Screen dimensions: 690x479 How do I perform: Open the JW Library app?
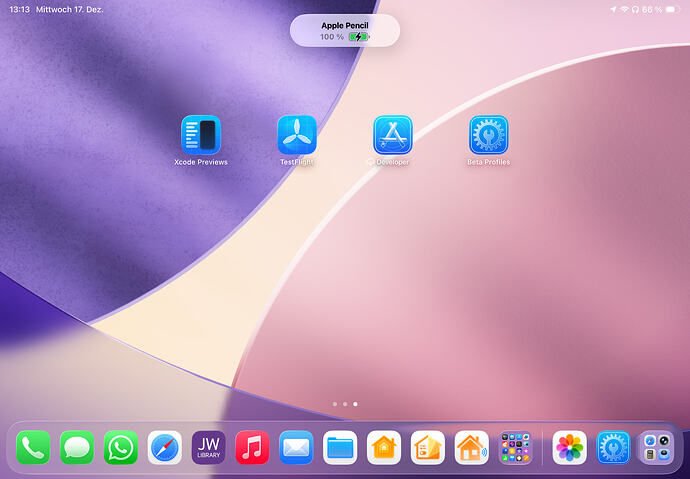point(209,447)
